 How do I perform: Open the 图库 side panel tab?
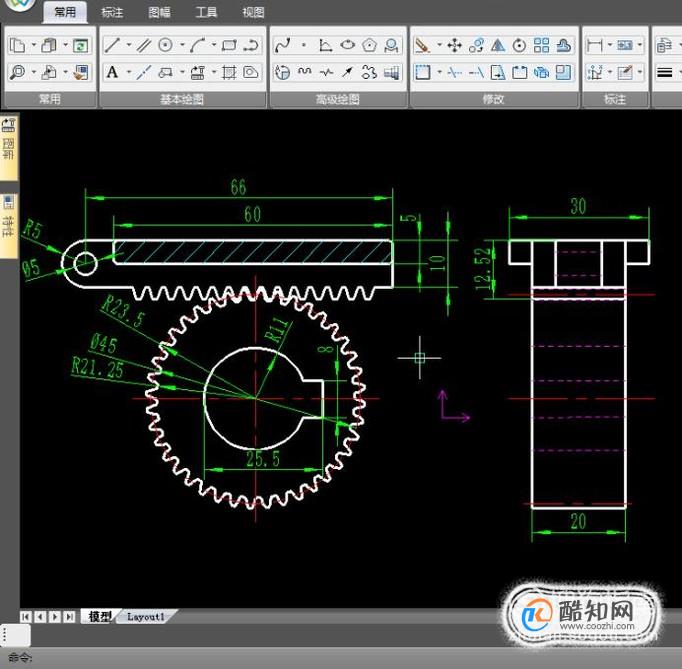[x=9, y=148]
